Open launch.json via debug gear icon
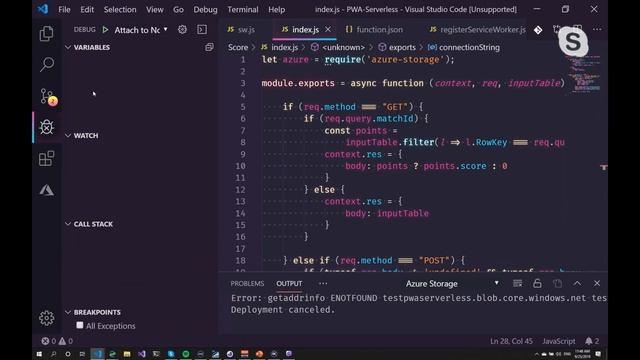640x360 pixels. tap(182, 29)
